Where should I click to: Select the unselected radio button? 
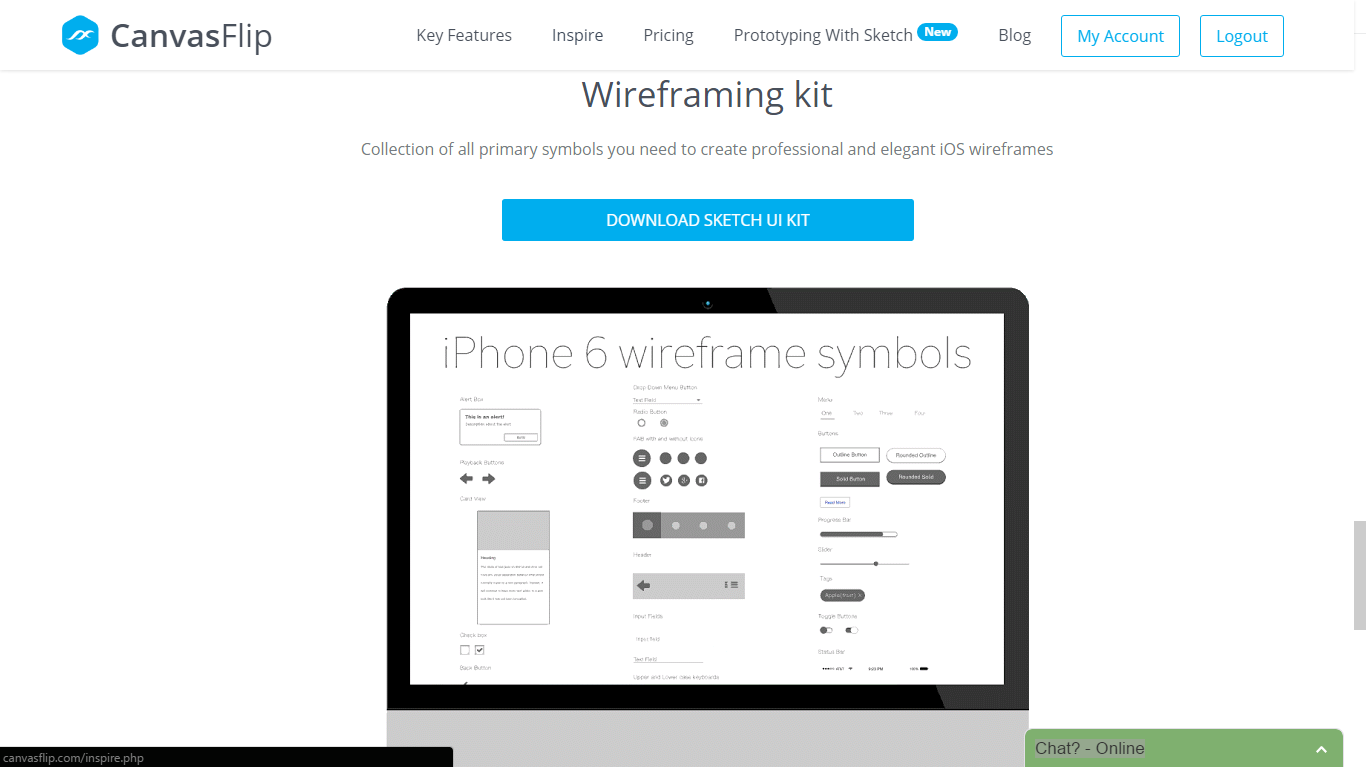click(x=642, y=423)
